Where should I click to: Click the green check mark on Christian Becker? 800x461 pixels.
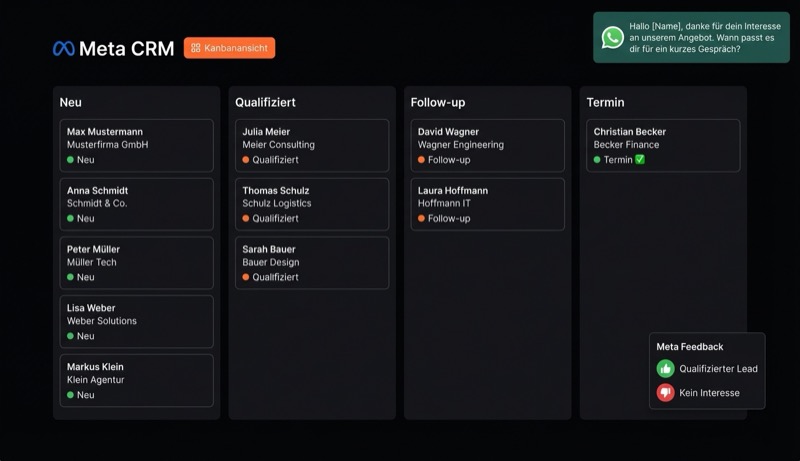(x=640, y=160)
